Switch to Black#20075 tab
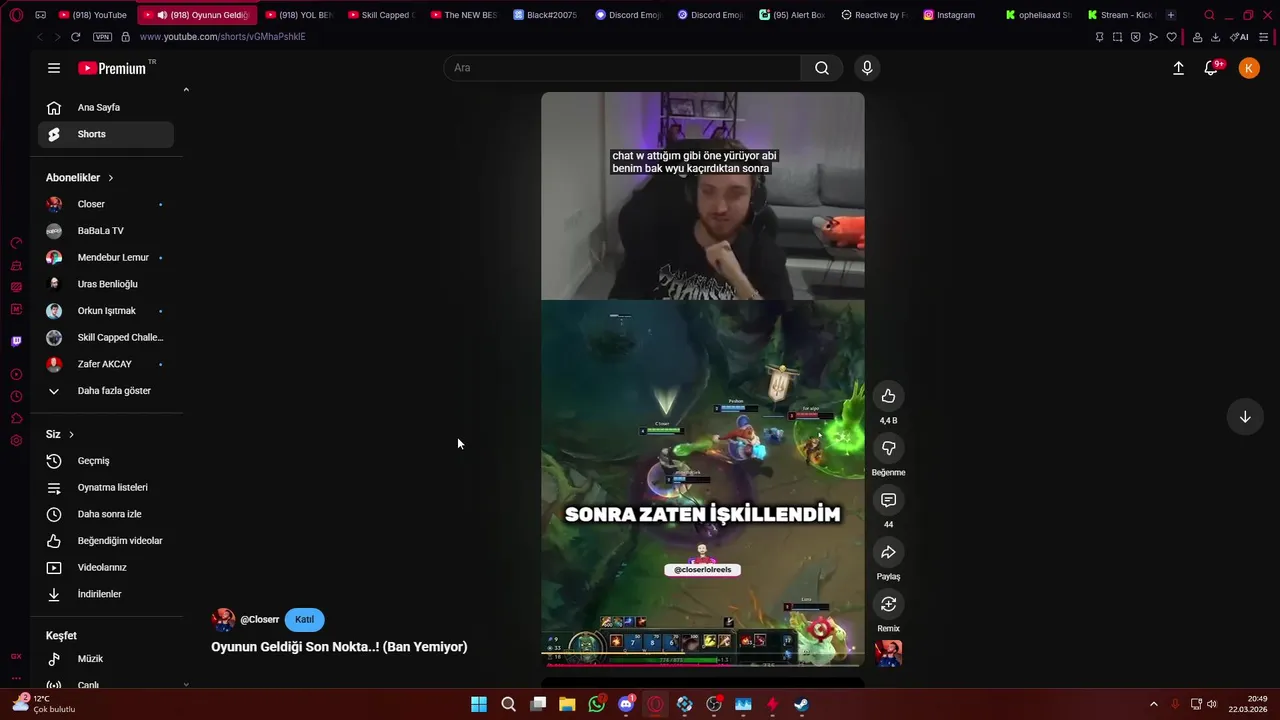Viewport: 1280px width, 720px height. click(x=545, y=15)
